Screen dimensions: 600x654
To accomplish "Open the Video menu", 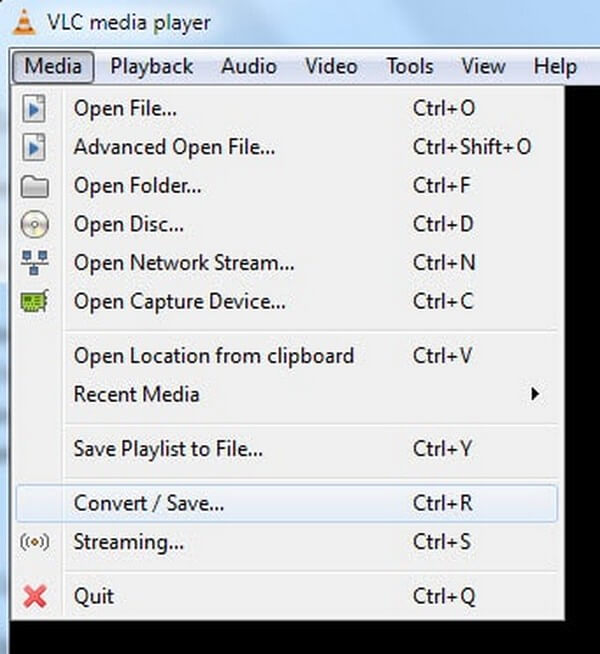I will point(331,67).
